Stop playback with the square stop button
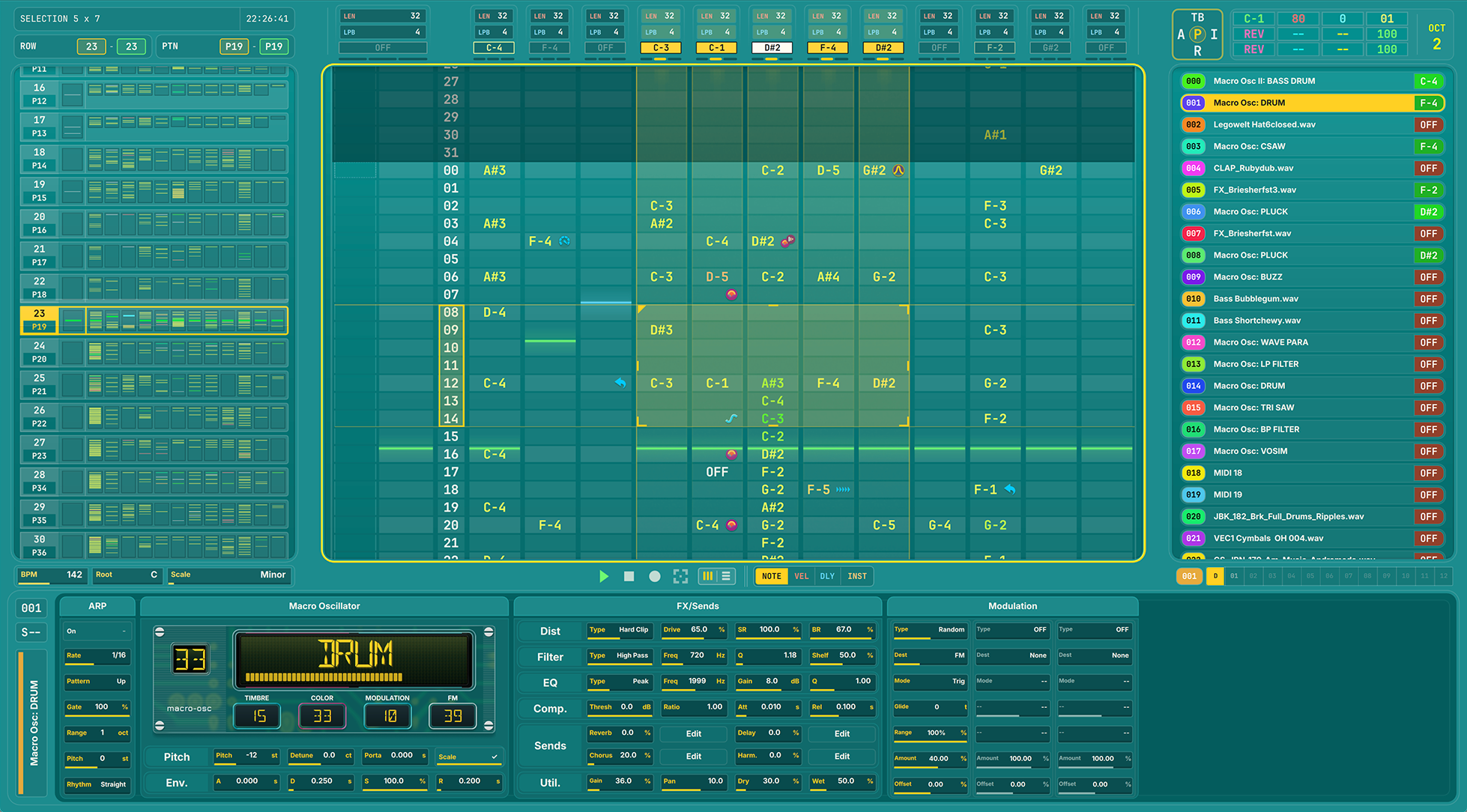The width and height of the screenshot is (1467, 812). pos(629,576)
